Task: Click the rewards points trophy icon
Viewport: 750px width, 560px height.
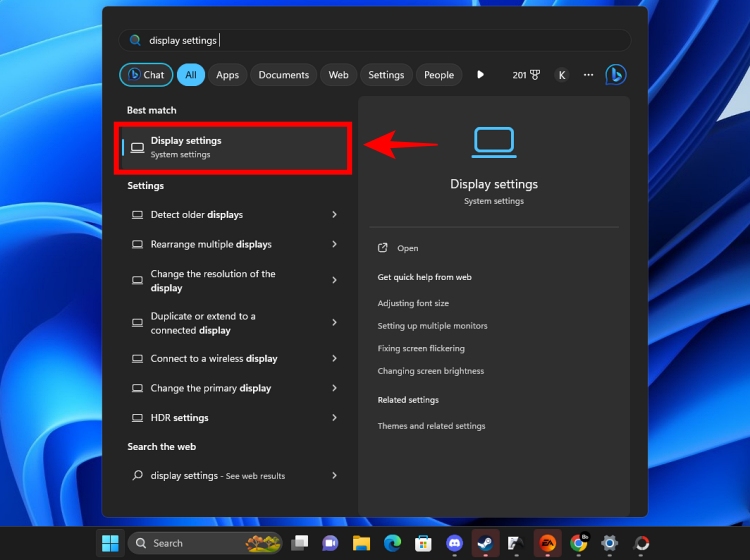Action: coord(534,75)
